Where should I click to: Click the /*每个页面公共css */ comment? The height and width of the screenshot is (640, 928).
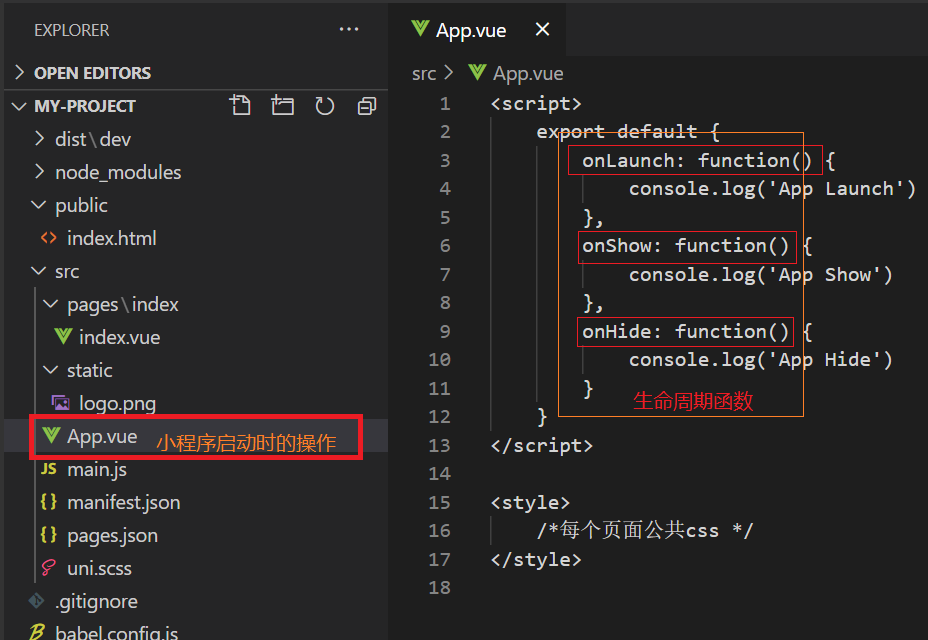click(x=645, y=530)
